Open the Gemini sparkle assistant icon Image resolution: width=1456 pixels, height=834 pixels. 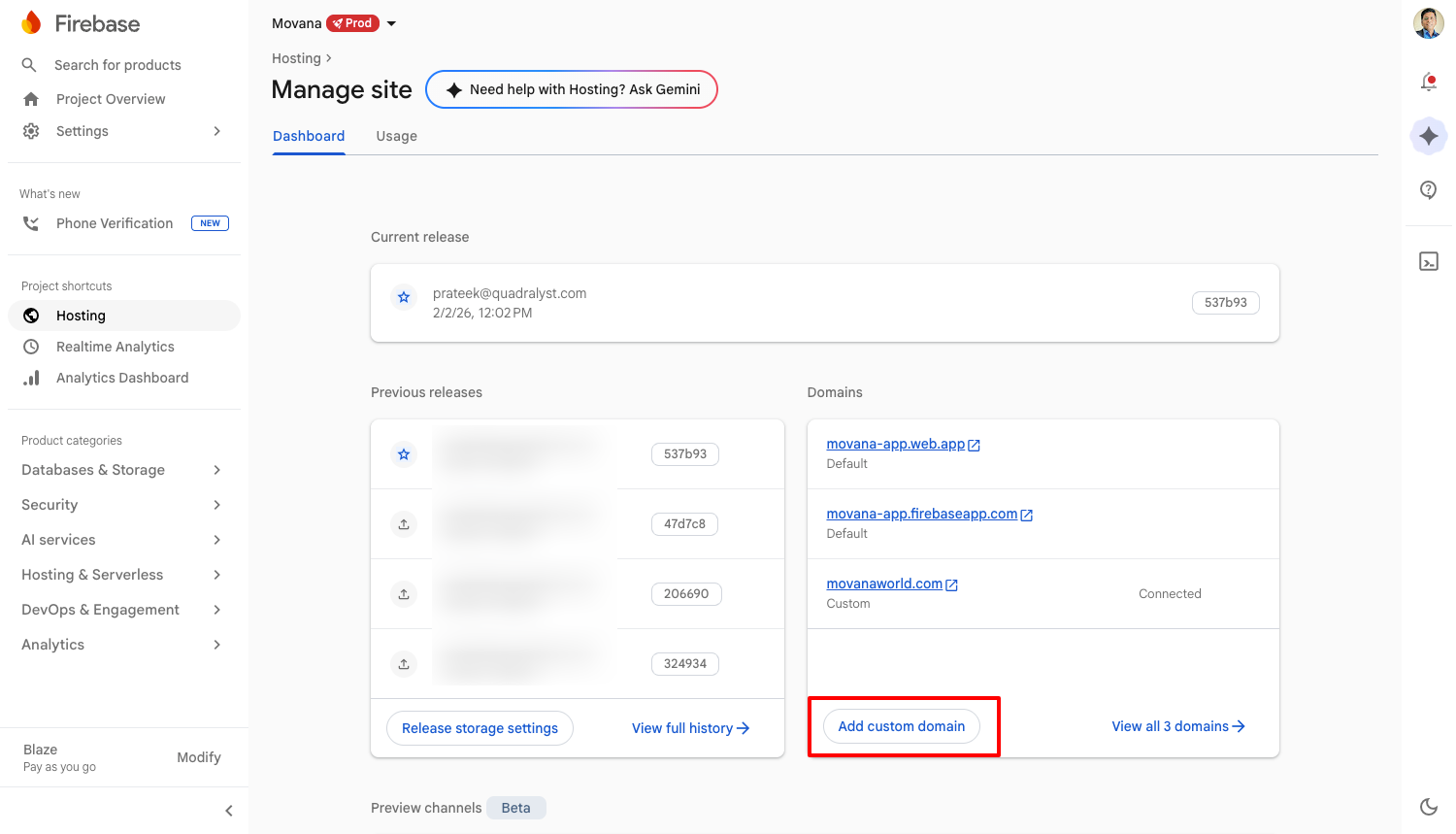(1428, 136)
